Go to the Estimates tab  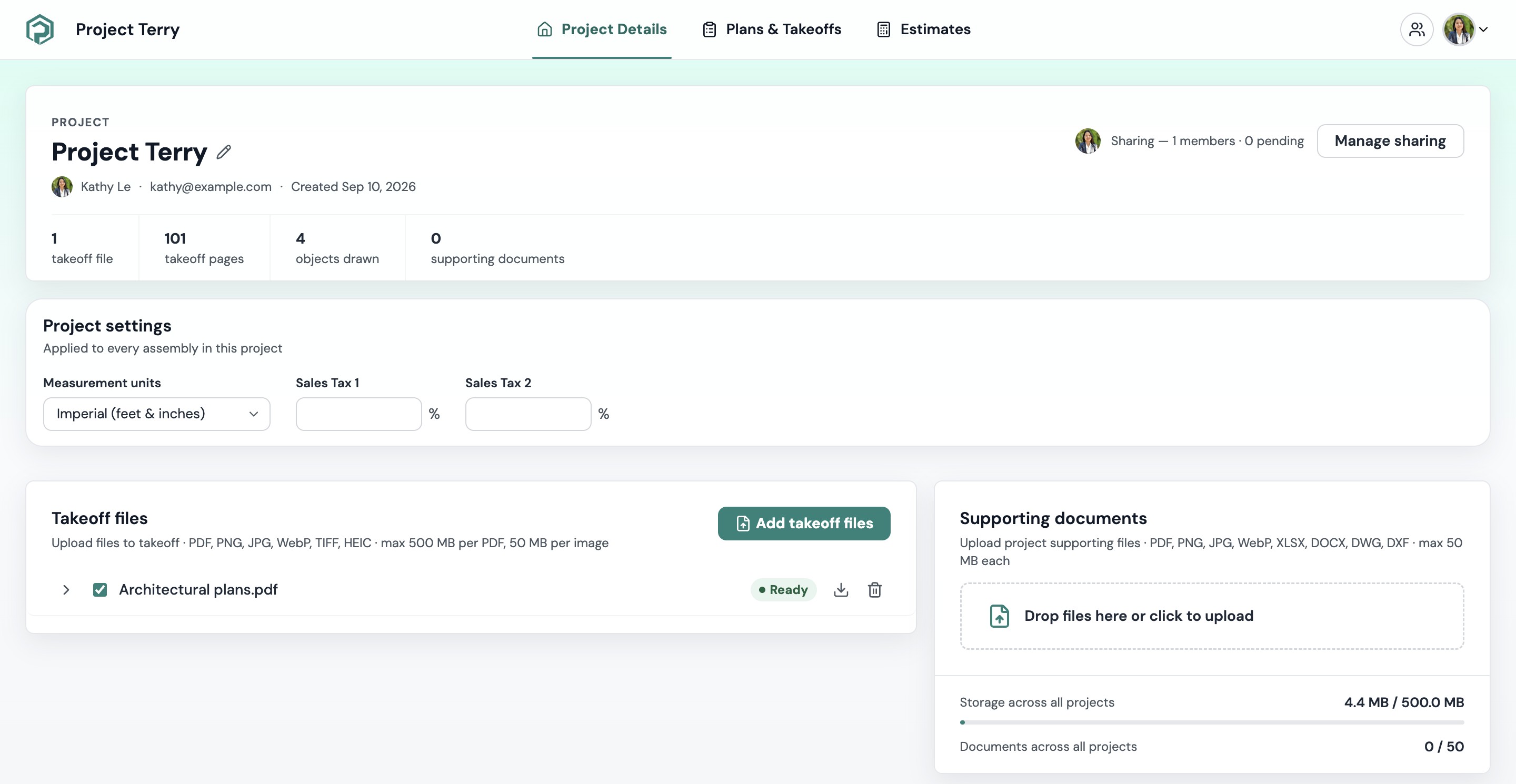click(923, 29)
